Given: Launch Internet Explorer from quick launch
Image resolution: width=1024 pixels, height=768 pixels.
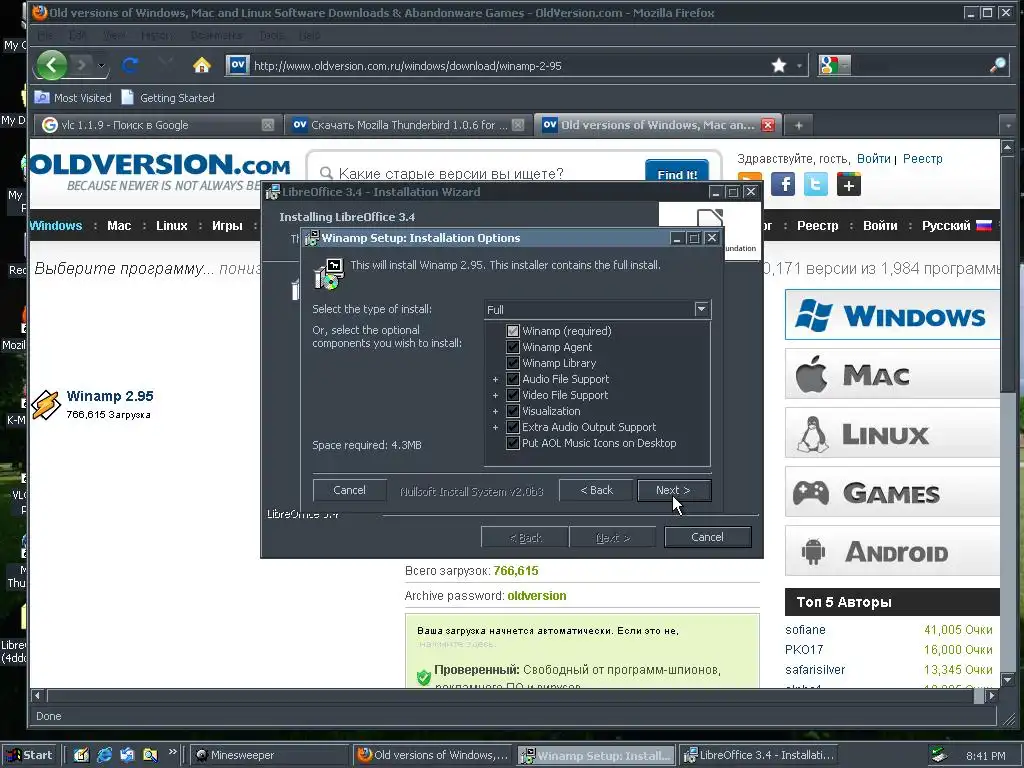Looking at the screenshot, I should click(104, 755).
